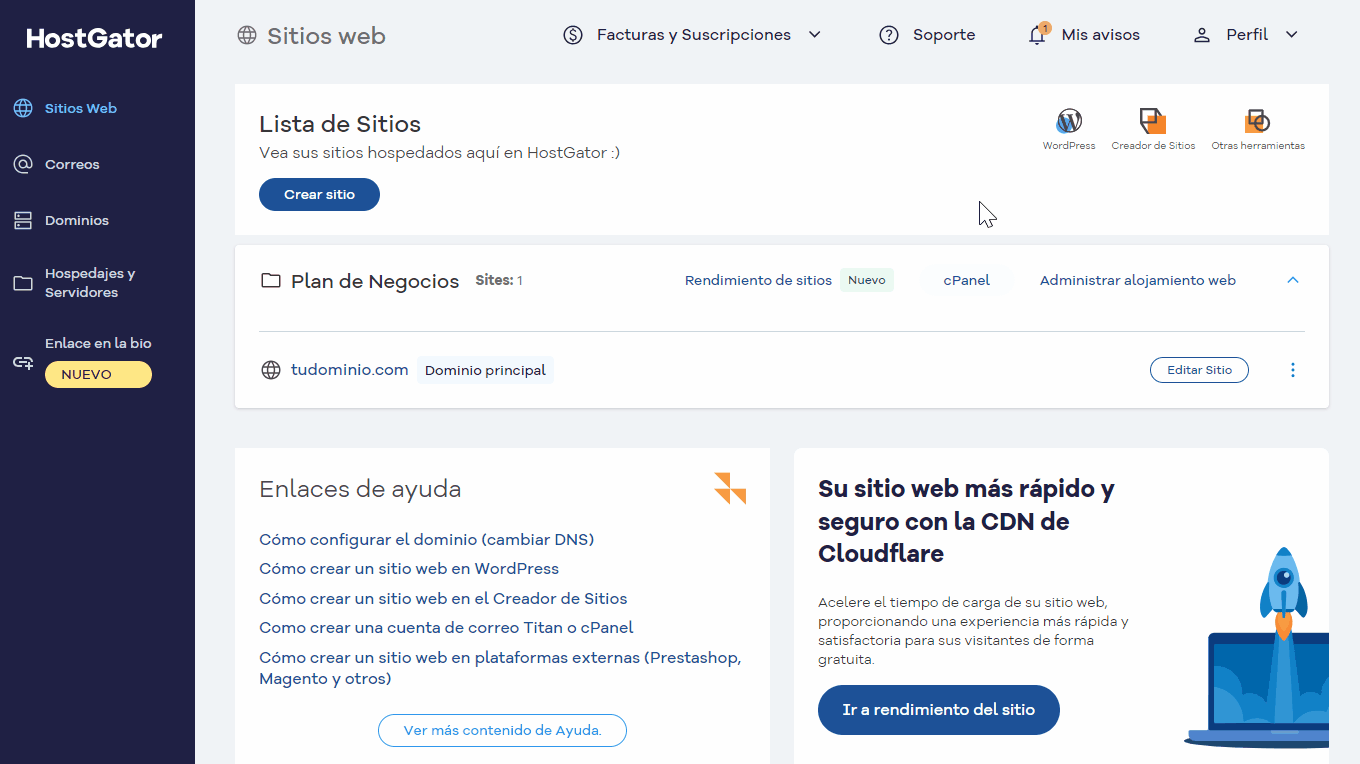Screen dimensions: 1360x764
Task: Click the HostGator logo
Action: tap(94, 39)
